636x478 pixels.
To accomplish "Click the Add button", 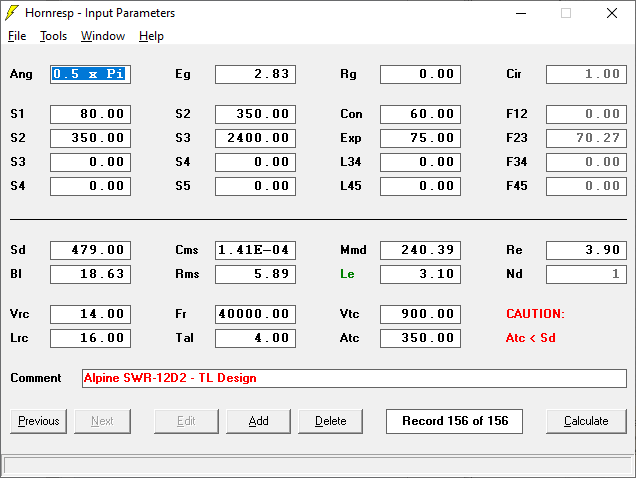I will point(258,421).
